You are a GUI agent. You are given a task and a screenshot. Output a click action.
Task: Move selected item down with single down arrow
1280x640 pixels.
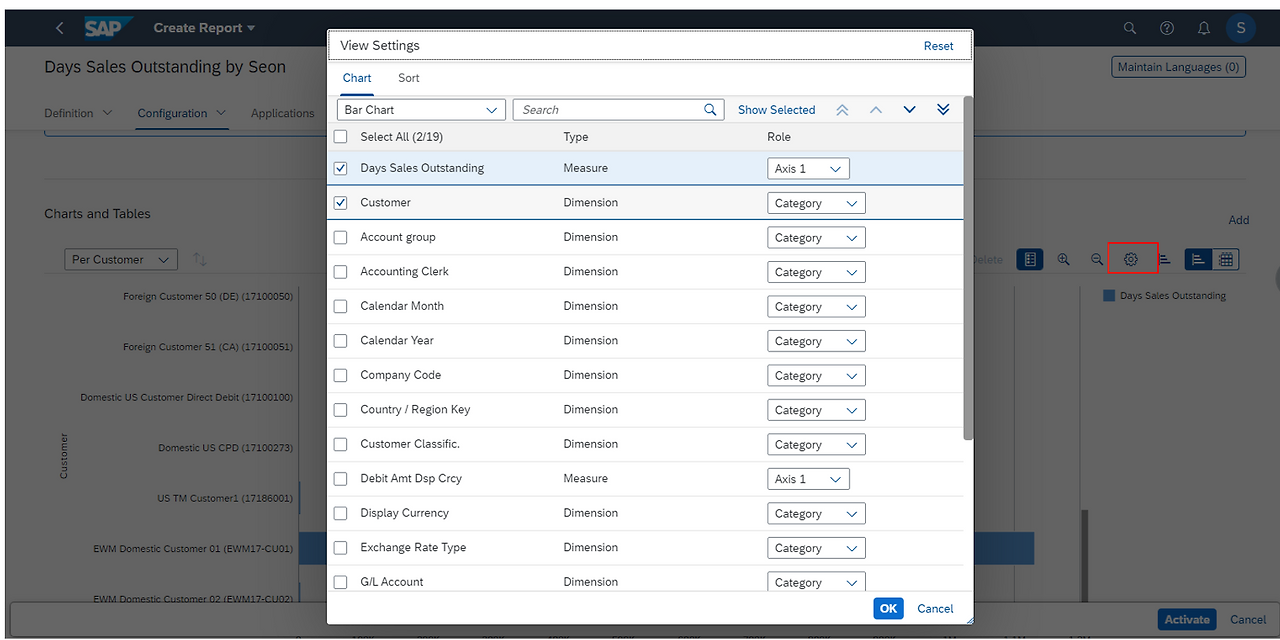pos(909,110)
